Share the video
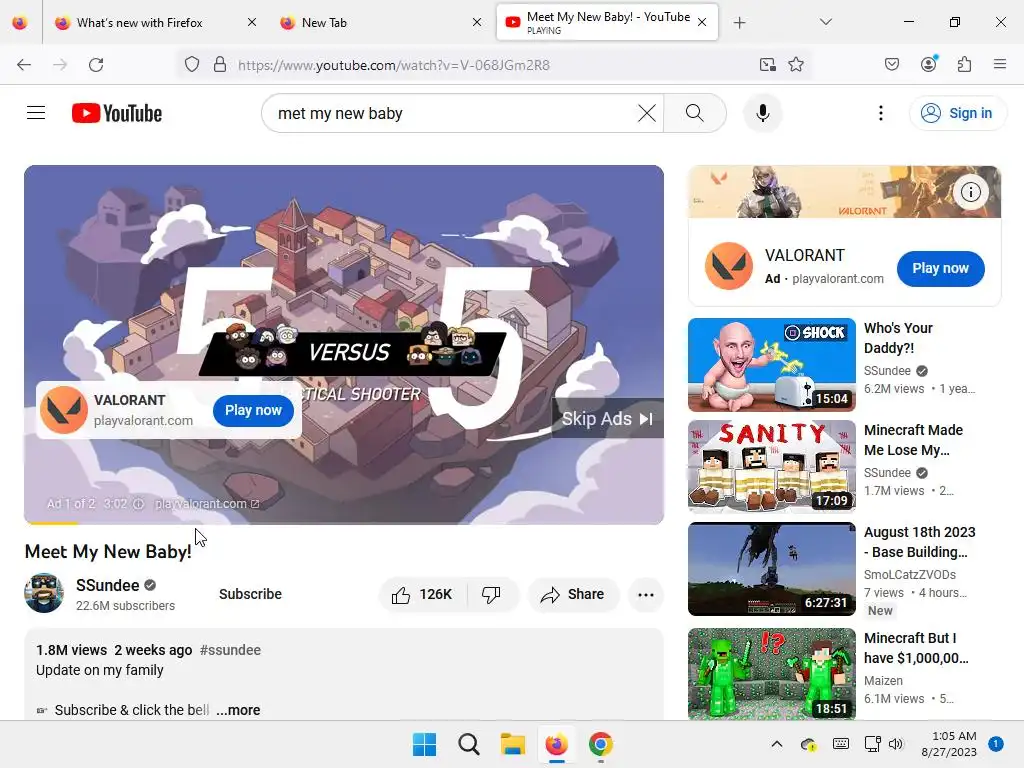This screenshot has height=768, width=1024. pos(573,594)
